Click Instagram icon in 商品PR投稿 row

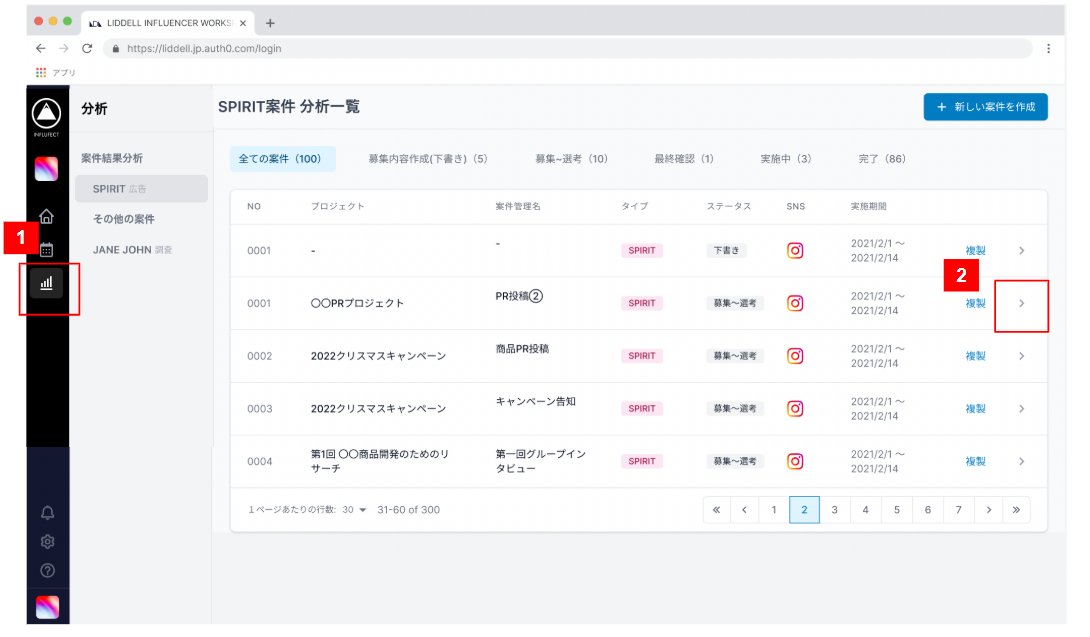[795, 356]
